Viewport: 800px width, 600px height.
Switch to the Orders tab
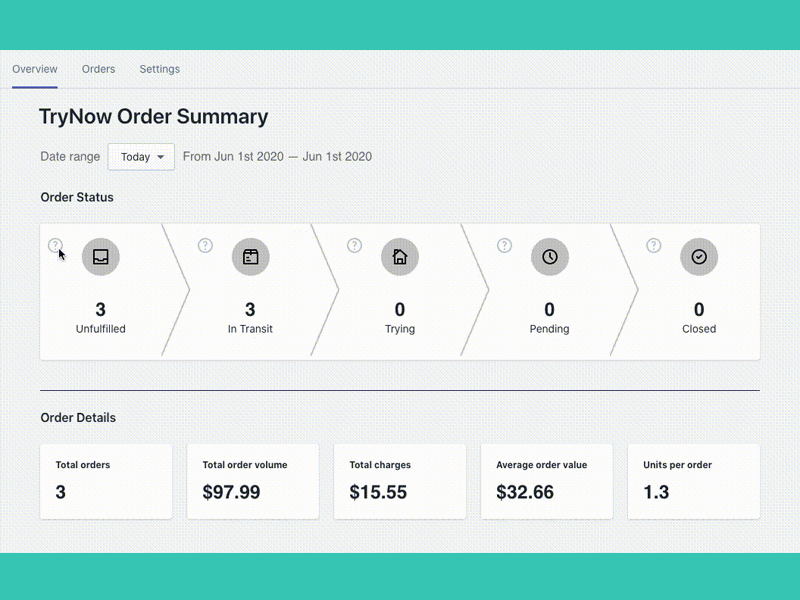click(98, 69)
